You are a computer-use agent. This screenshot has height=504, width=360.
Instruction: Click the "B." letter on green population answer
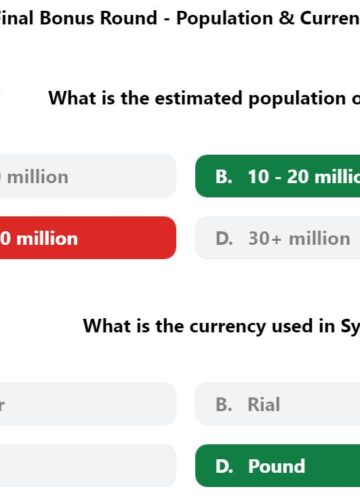click(224, 177)
